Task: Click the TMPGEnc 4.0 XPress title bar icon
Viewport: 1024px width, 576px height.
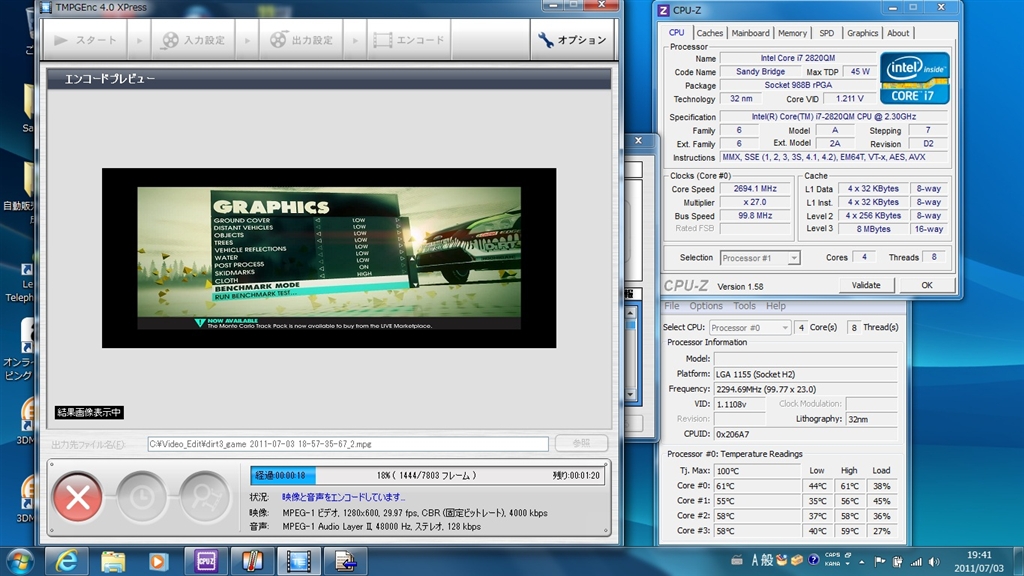Action: 46,7
